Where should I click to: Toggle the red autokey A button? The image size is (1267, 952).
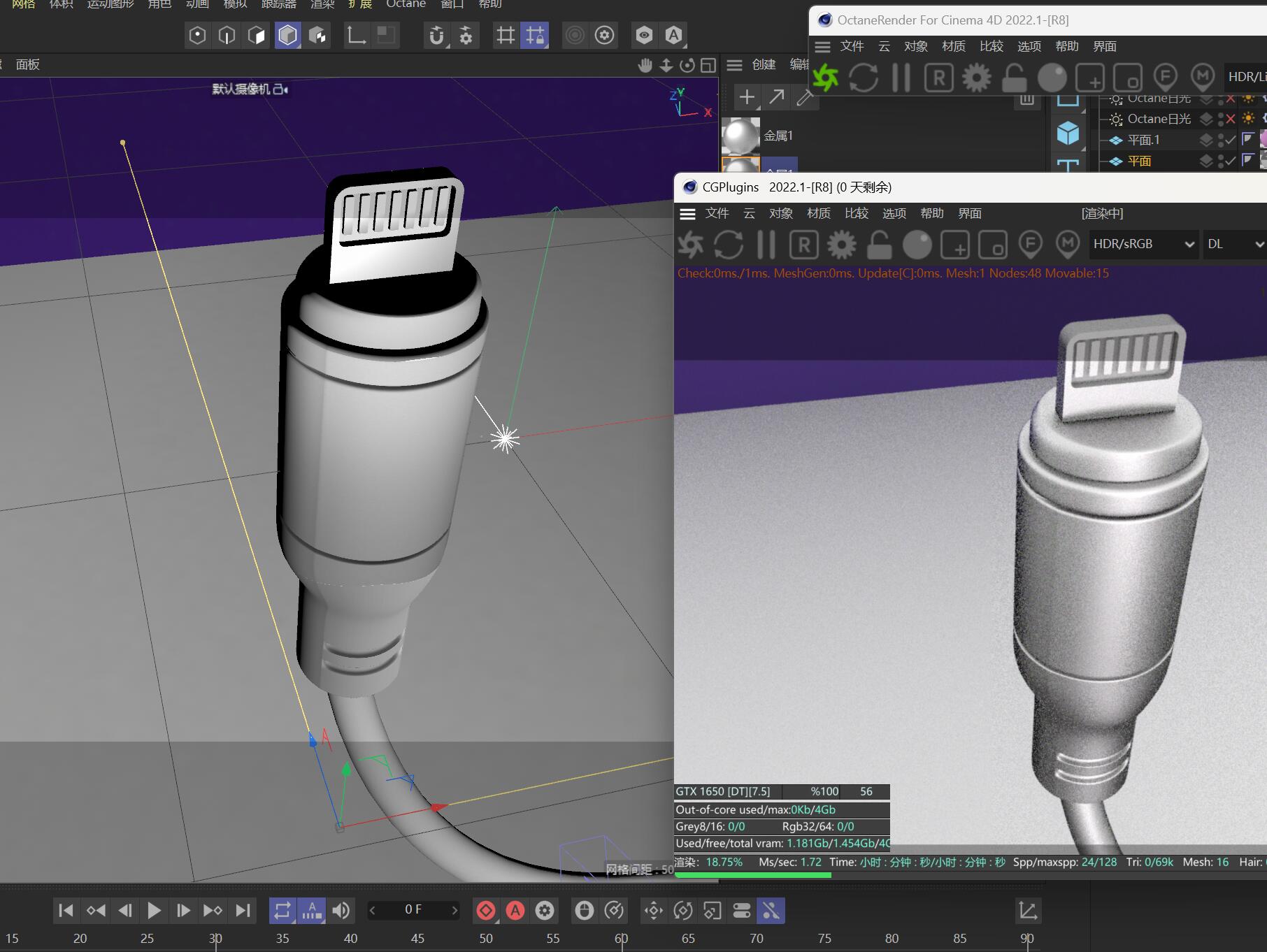(x=515, y=910)
